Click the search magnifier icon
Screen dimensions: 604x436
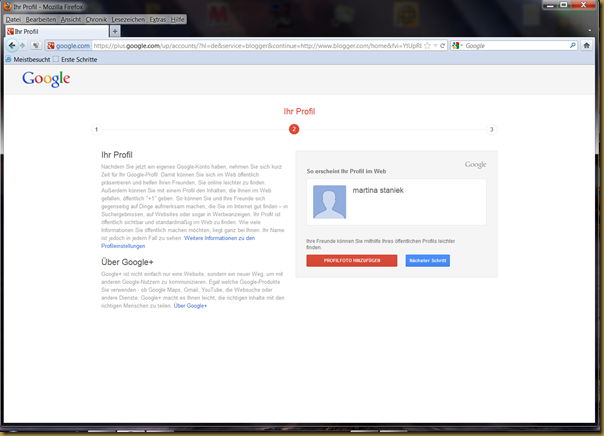click(x=572, y=45)
